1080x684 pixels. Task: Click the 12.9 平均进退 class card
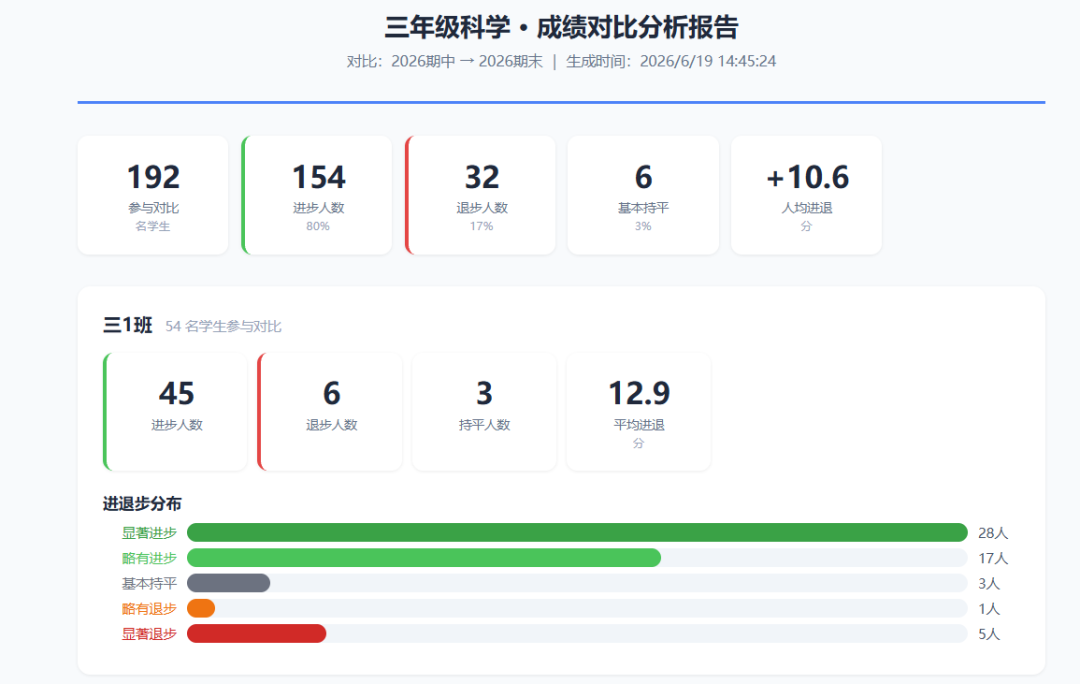pos(638,412)
